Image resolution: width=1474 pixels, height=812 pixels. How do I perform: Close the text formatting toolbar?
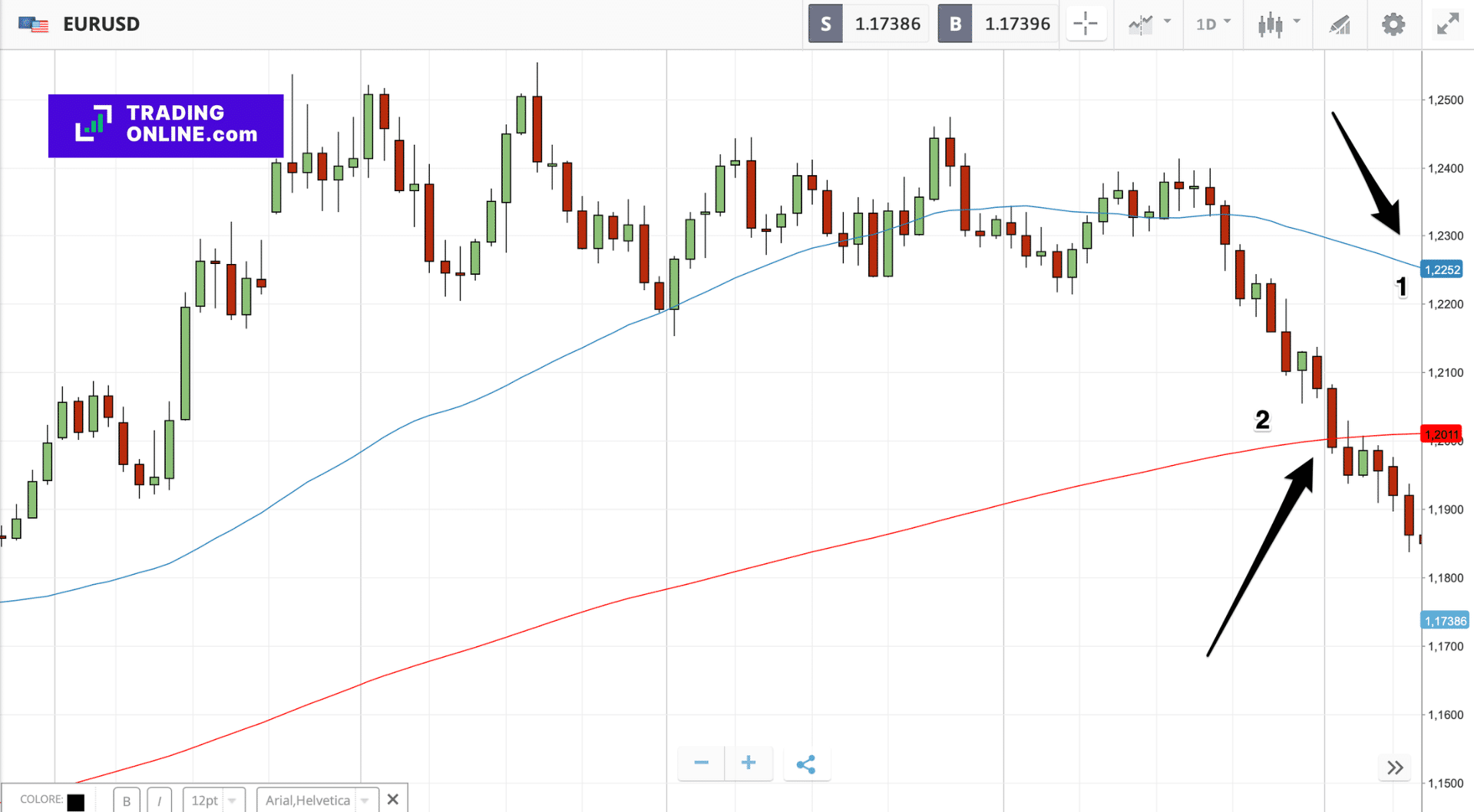coord(393,800)
